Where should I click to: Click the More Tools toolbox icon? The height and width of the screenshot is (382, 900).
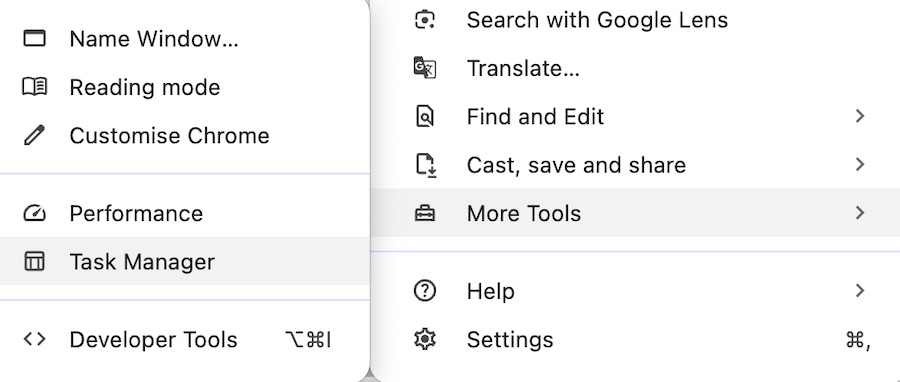click(425, 213)
